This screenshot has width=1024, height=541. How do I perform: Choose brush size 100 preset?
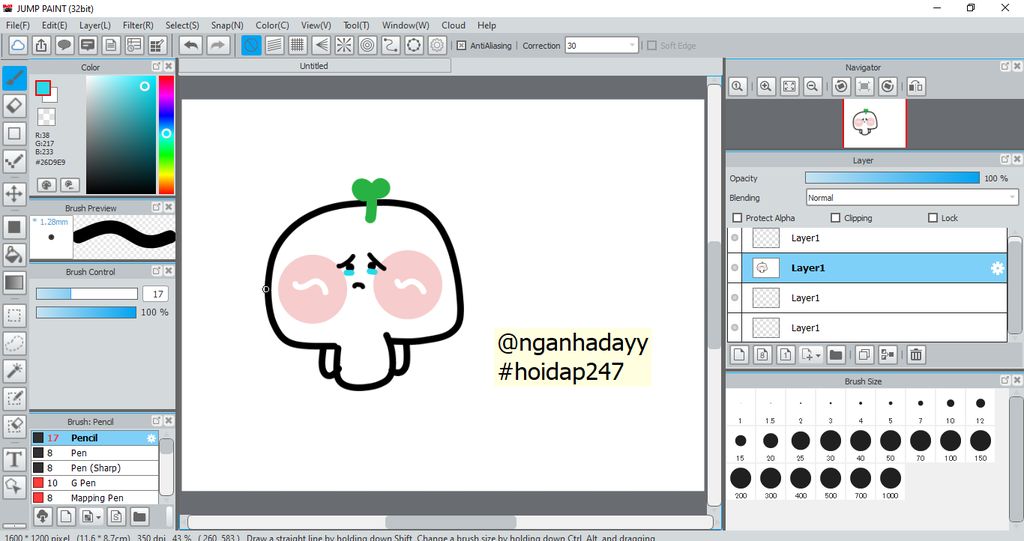point(950,441)
